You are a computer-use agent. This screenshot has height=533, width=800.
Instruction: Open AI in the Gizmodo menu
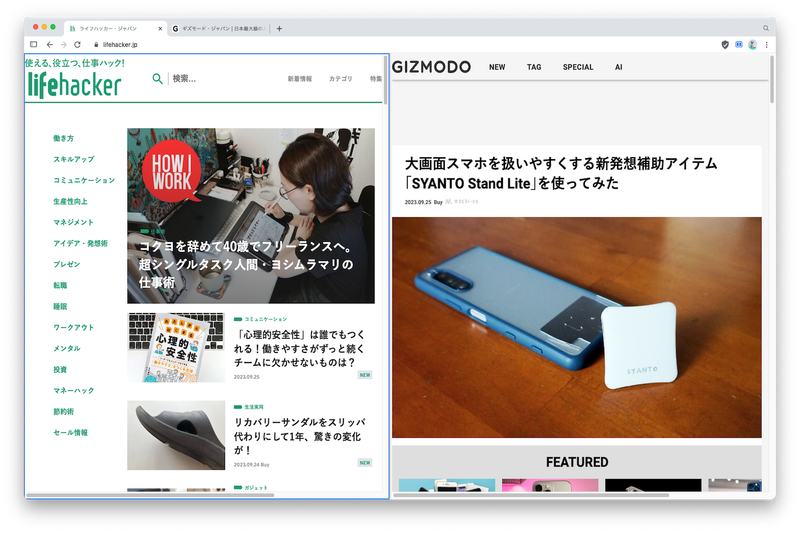pos(618,67)
